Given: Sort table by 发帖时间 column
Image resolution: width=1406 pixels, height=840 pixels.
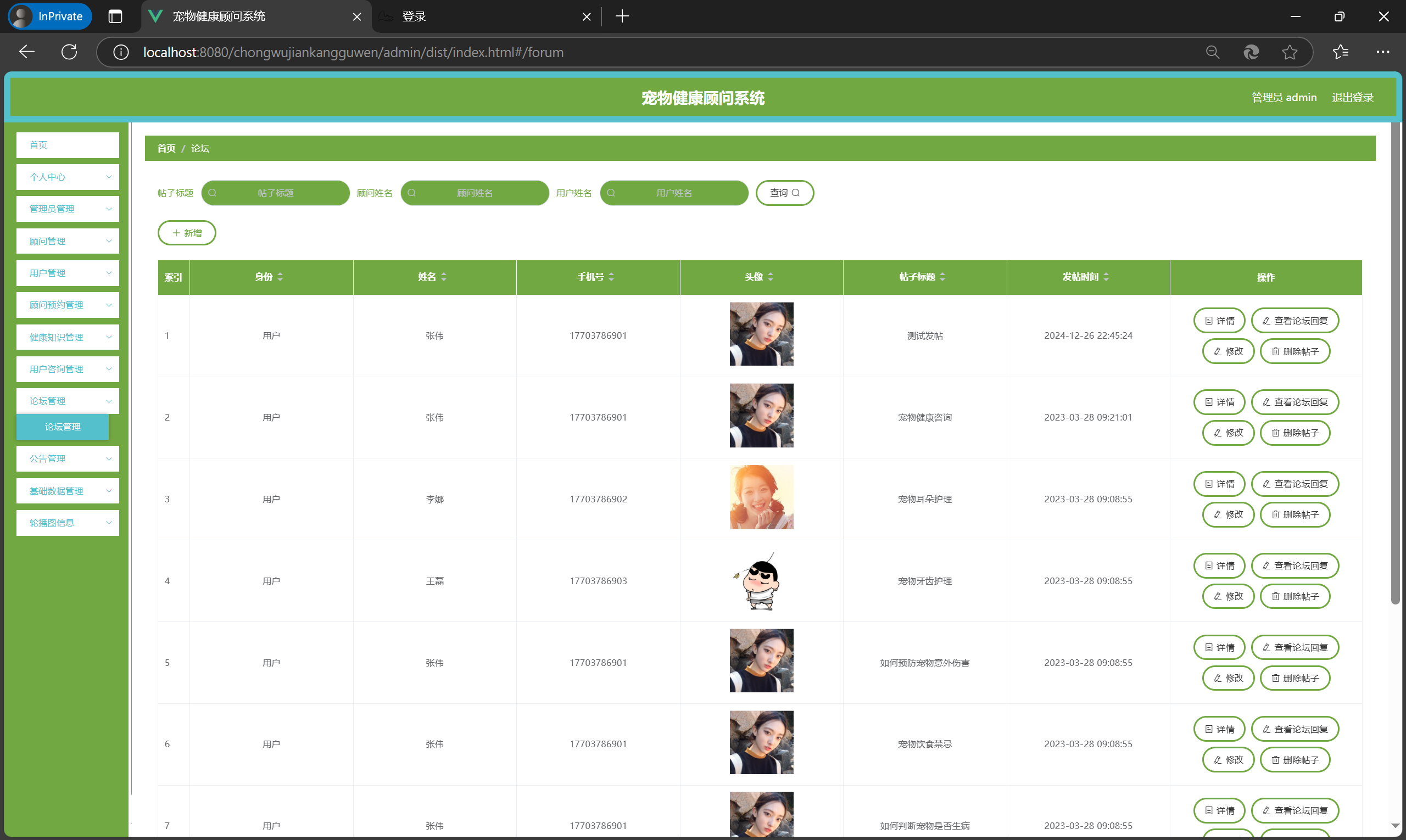Looking at the screenshot, I should [x=1106, y=277].
